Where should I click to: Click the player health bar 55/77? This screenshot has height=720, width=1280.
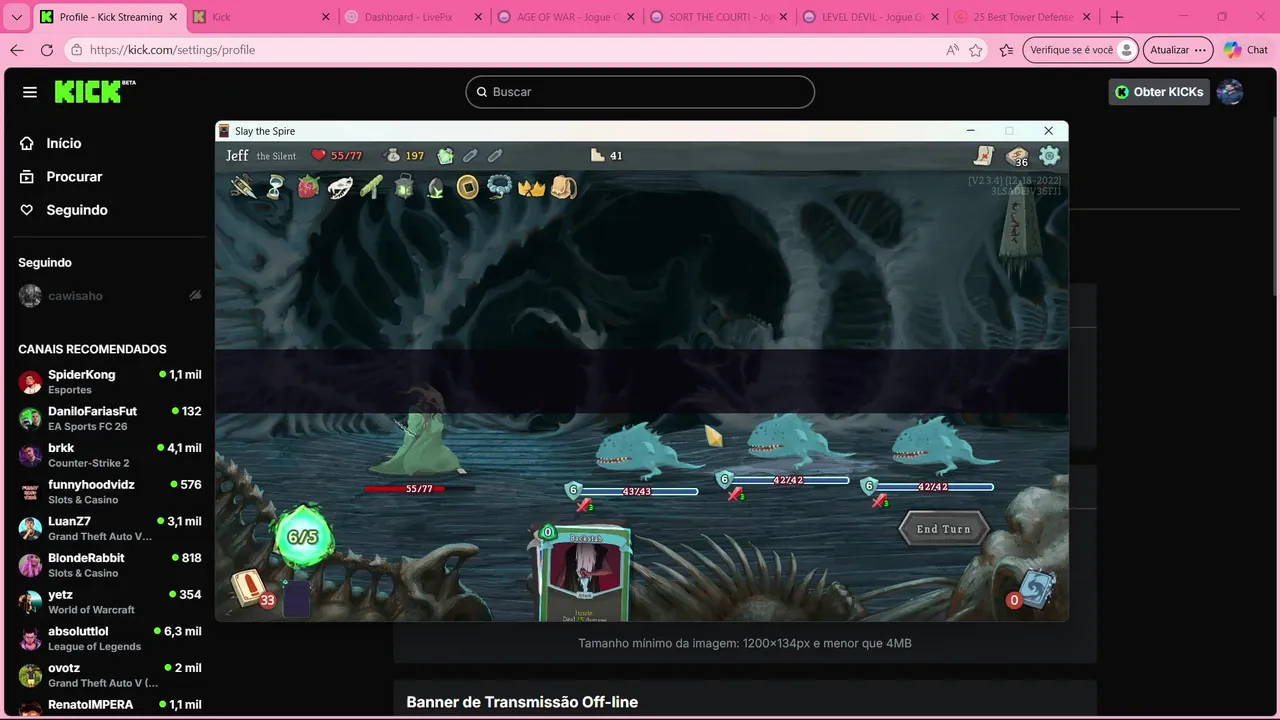tap(419, 489)
